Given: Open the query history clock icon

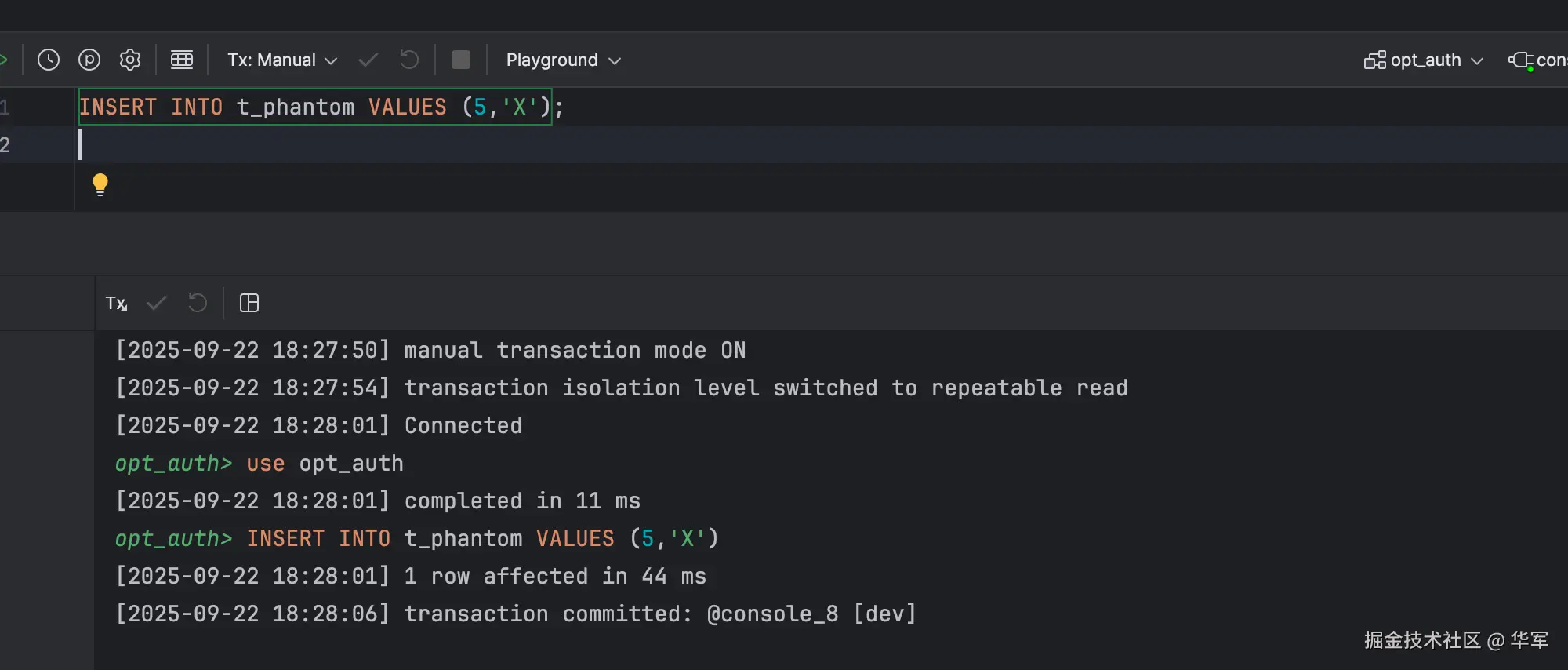Looking at the screenshot, I should (x=49, y=60).
